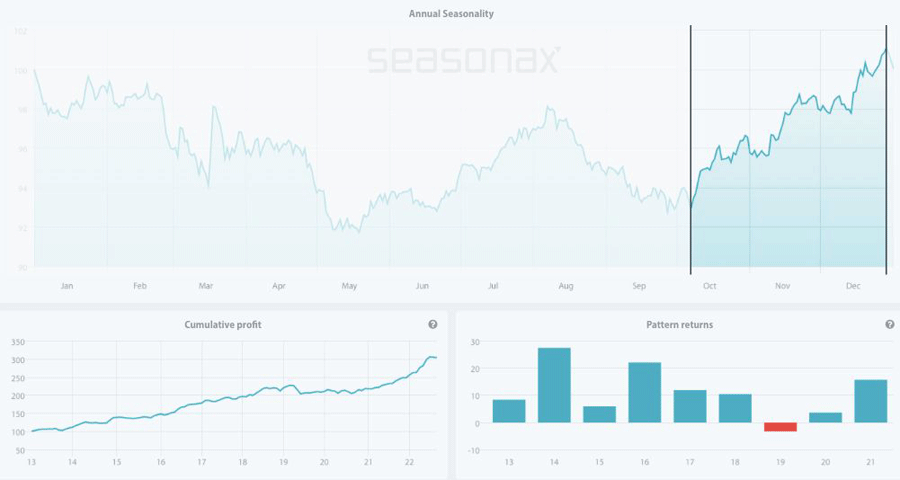Click the Nov label on the month axis
Image resolution: width=900 pixels, height=480 pixels.
[x=782, y=286]
